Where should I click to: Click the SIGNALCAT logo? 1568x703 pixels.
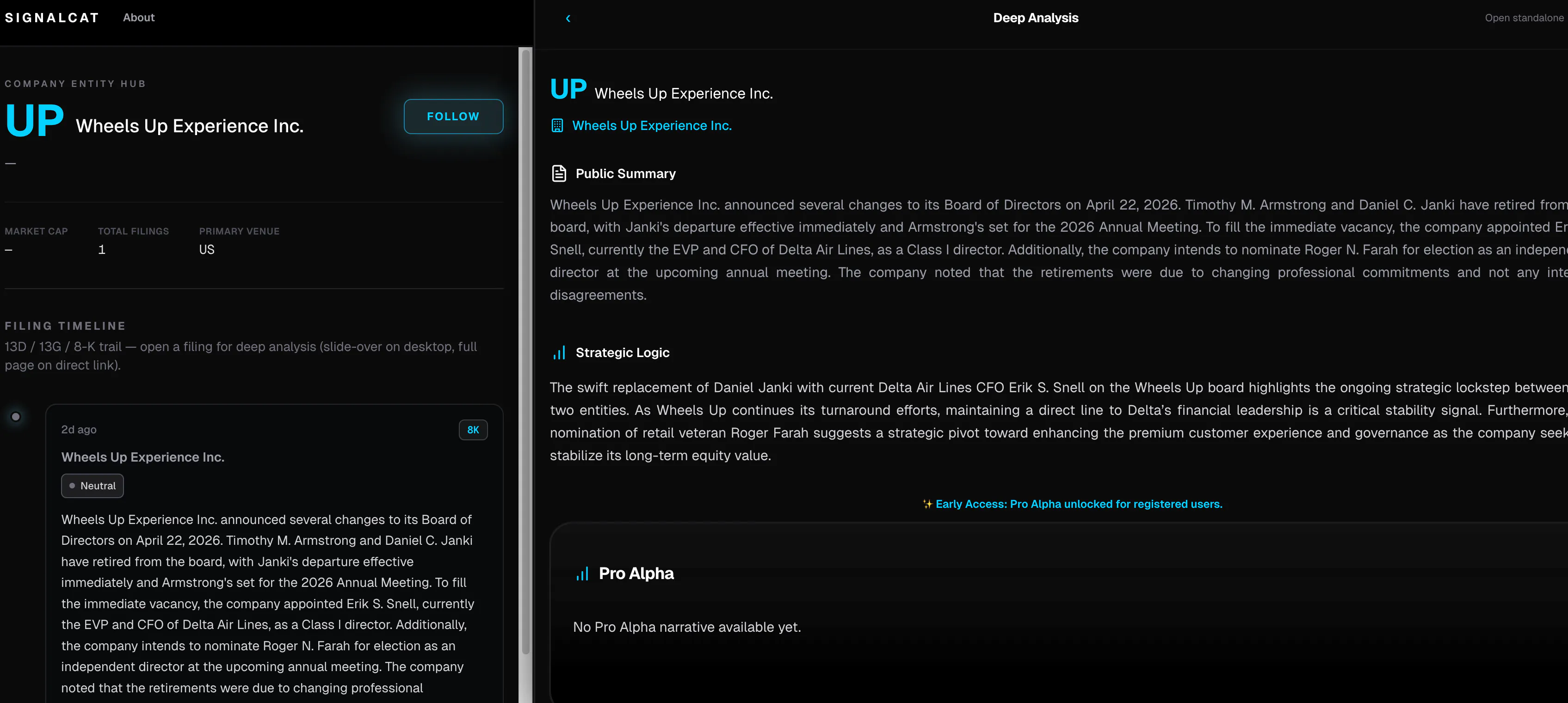pos(52,18)
